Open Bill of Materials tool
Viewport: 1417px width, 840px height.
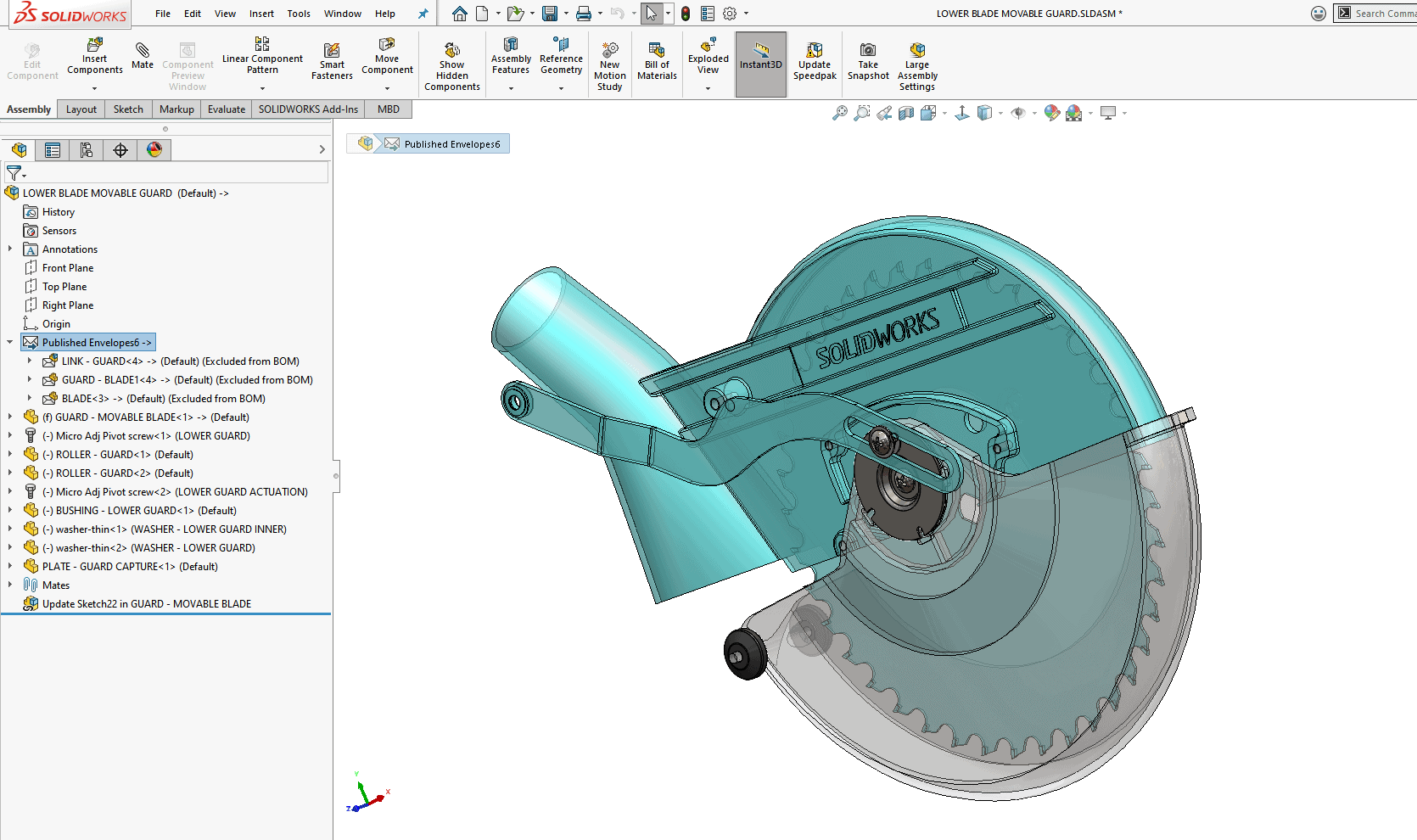[657, 61]
